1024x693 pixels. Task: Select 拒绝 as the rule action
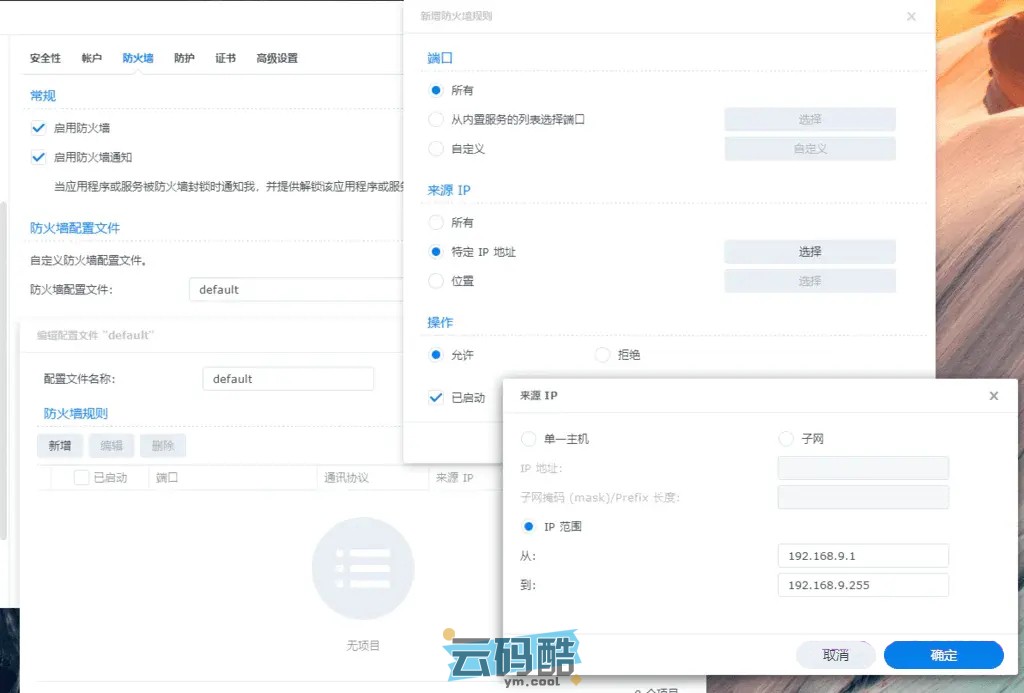click(x=602, y=354)
